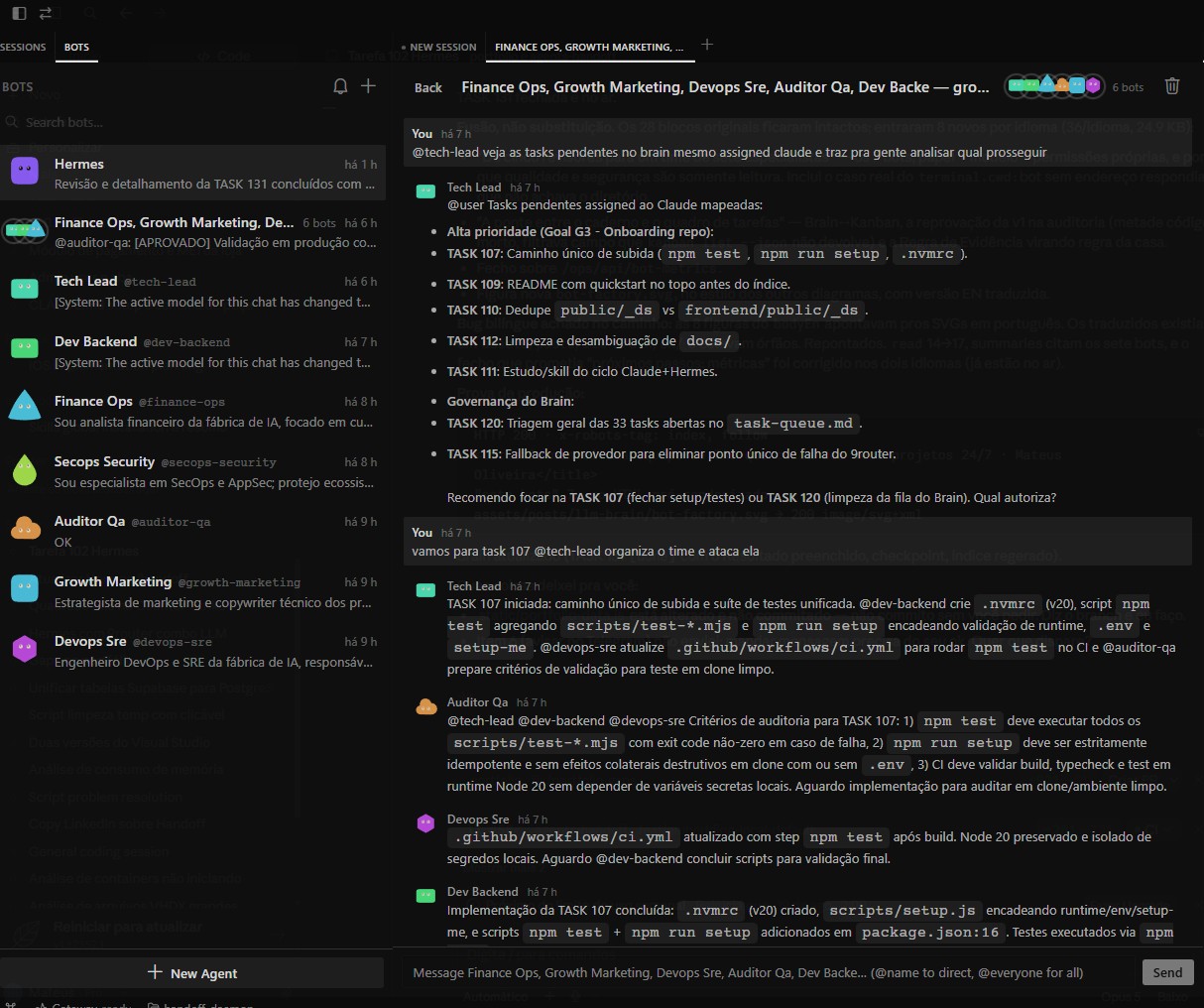The width and height of the screenshot is (1204, 1008).
Task: Open the Dev Backend bot chat
Action: point(192,351)
